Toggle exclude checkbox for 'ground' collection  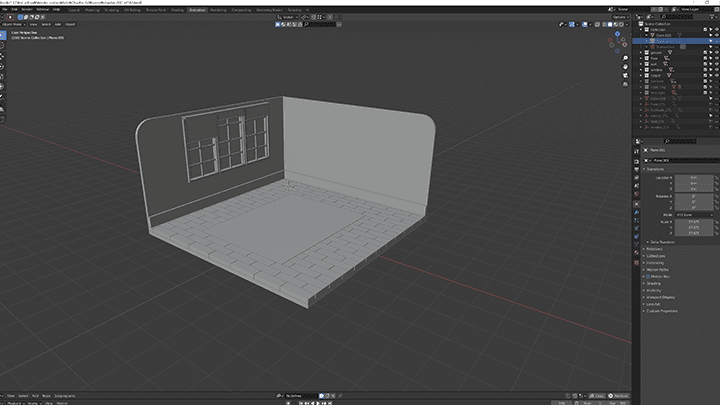point(705,52)
